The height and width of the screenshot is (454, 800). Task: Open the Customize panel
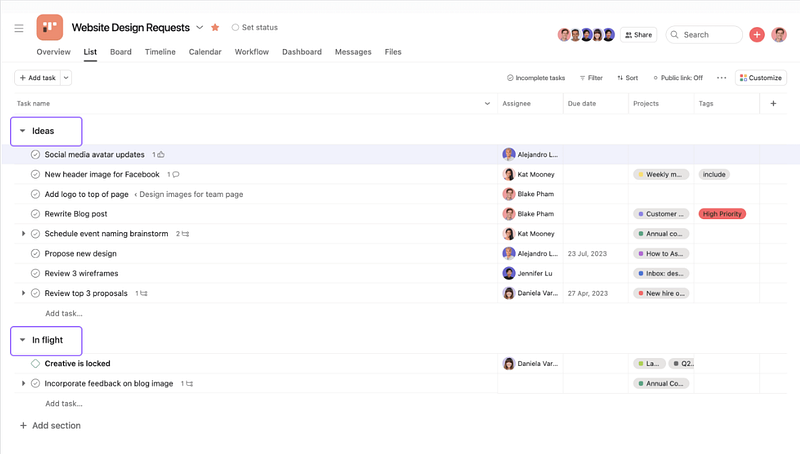pos(761,78)
